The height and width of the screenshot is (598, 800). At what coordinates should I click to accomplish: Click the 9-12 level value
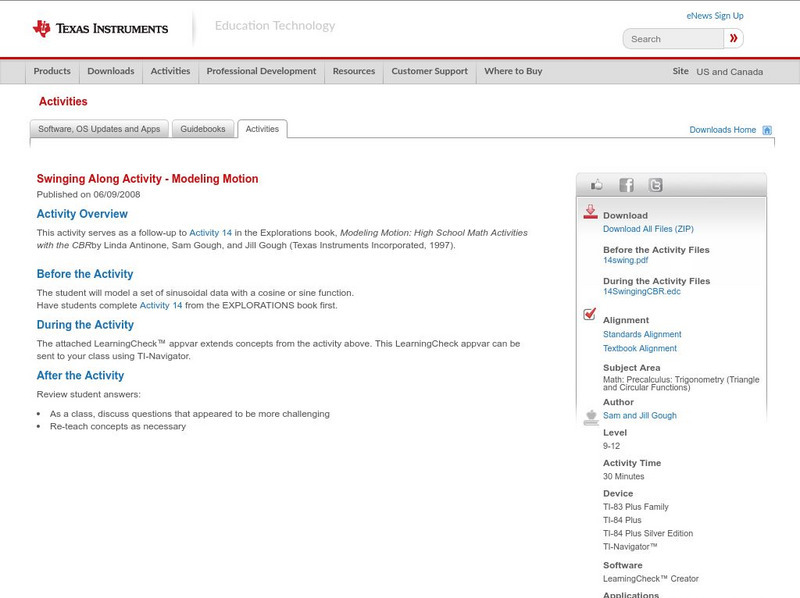(x=611, y=446)
